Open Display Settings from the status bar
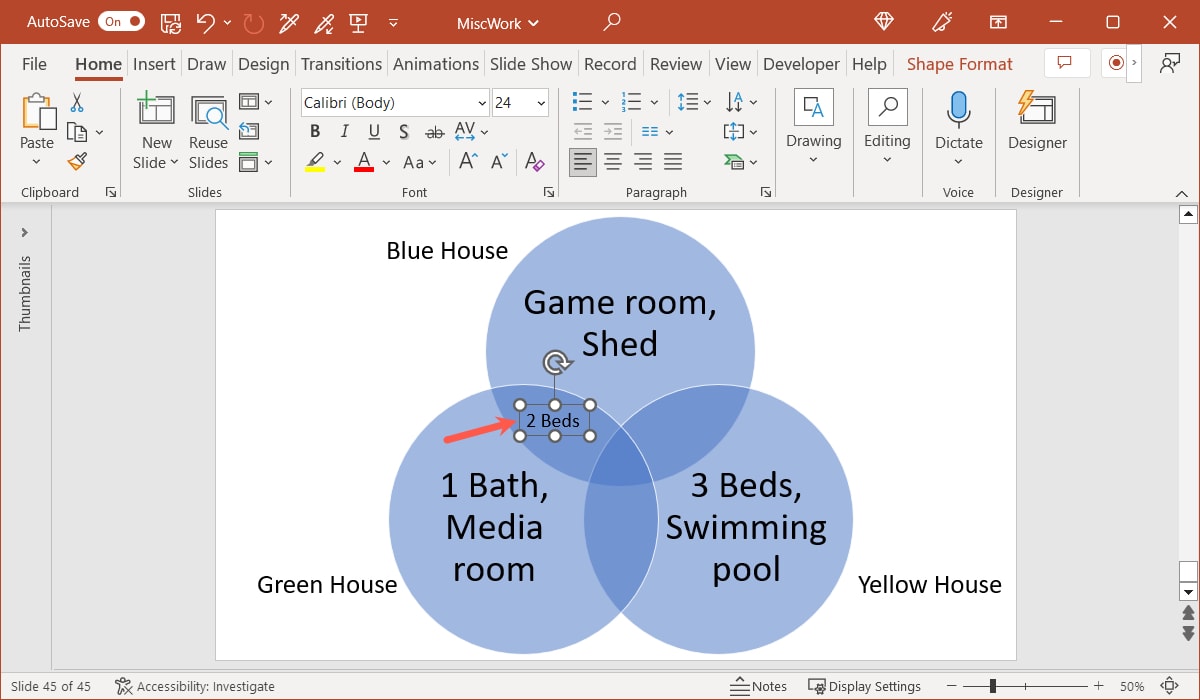This screenshot has width=1200, height=700. tap(865, 686)
